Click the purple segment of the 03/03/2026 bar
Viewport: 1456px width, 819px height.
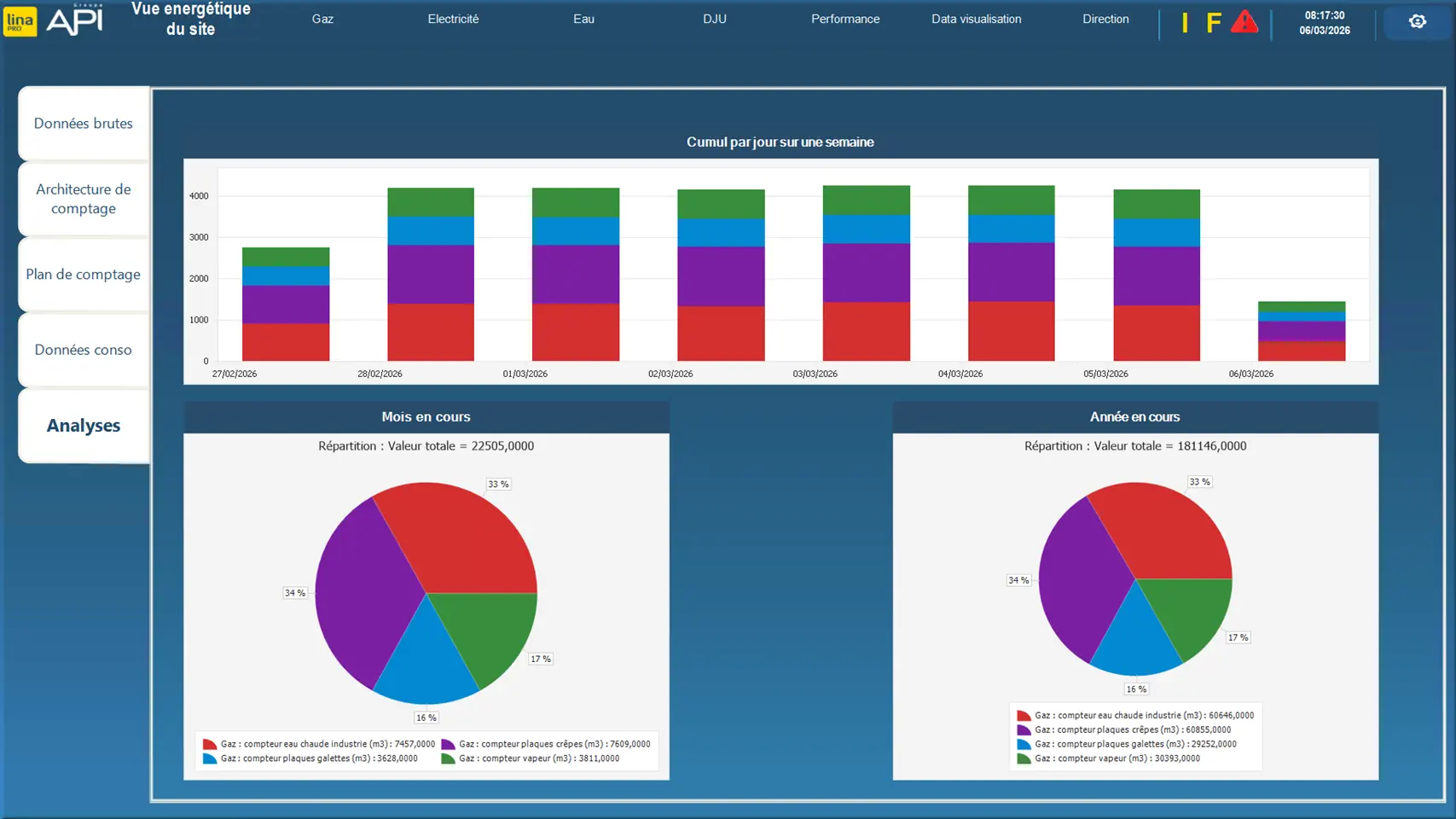click(x=866, y=273)
